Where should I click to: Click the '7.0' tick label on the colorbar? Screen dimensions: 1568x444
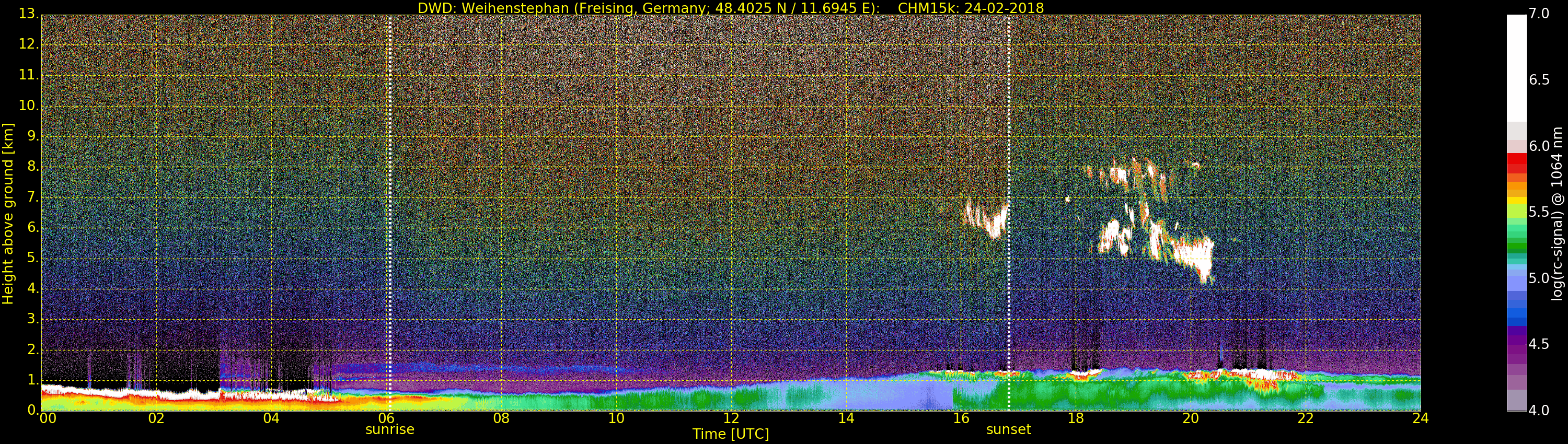[1539, 14]
